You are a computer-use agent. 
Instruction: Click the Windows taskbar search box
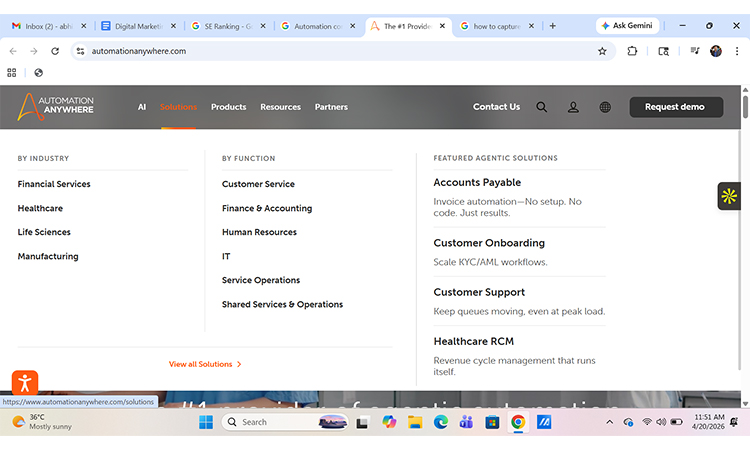click(x=285, y=422)
